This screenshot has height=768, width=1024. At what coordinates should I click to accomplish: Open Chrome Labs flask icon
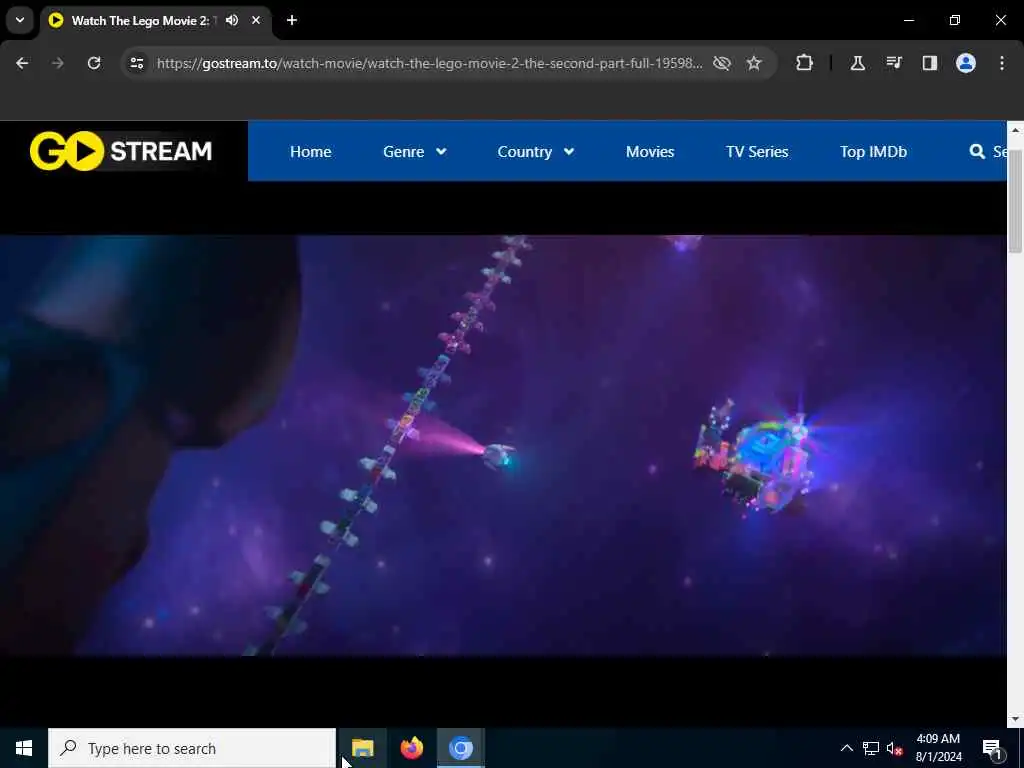[857, 63]
